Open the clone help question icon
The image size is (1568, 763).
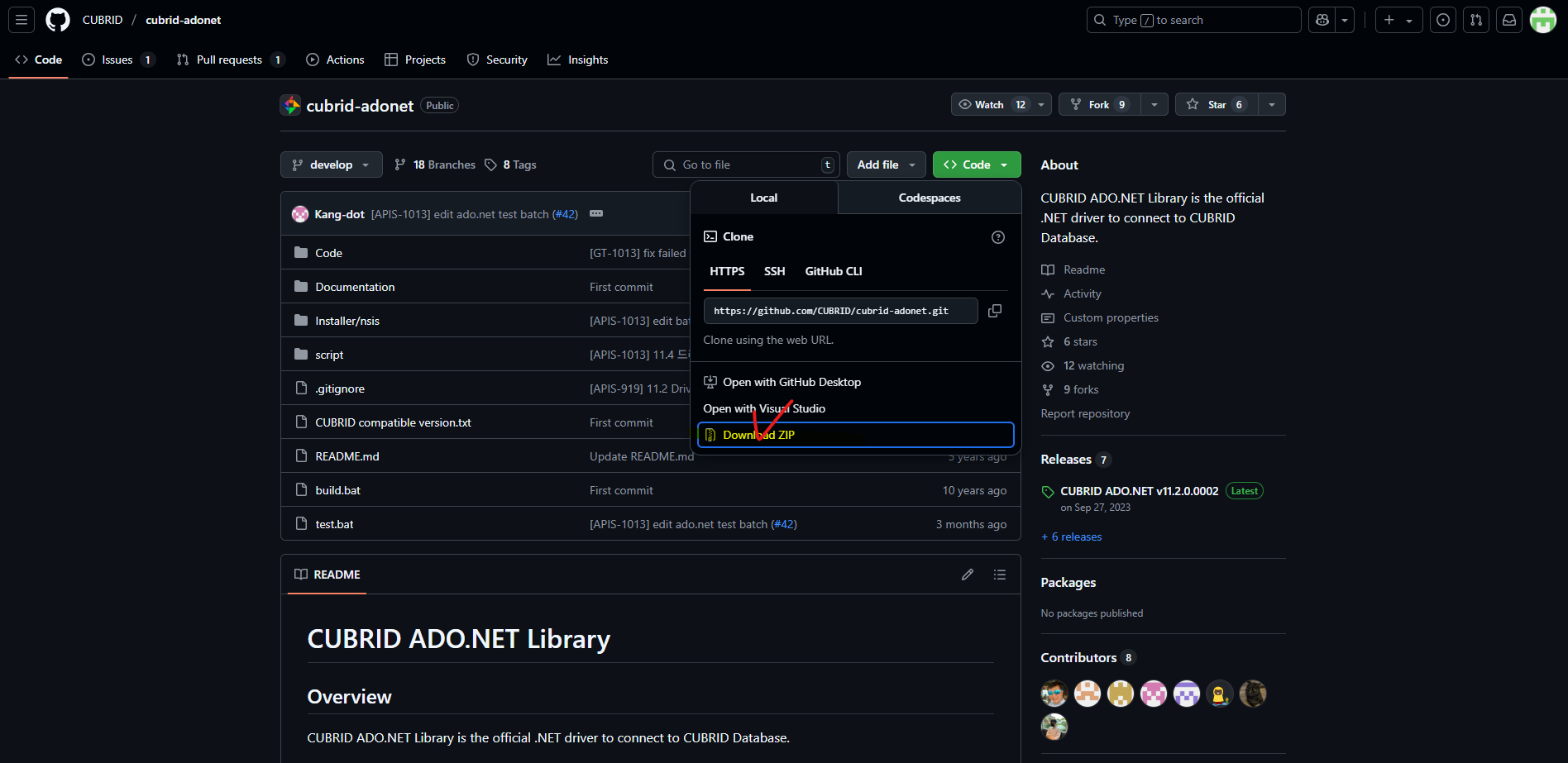pyautogui.click(x=998, y=237)
